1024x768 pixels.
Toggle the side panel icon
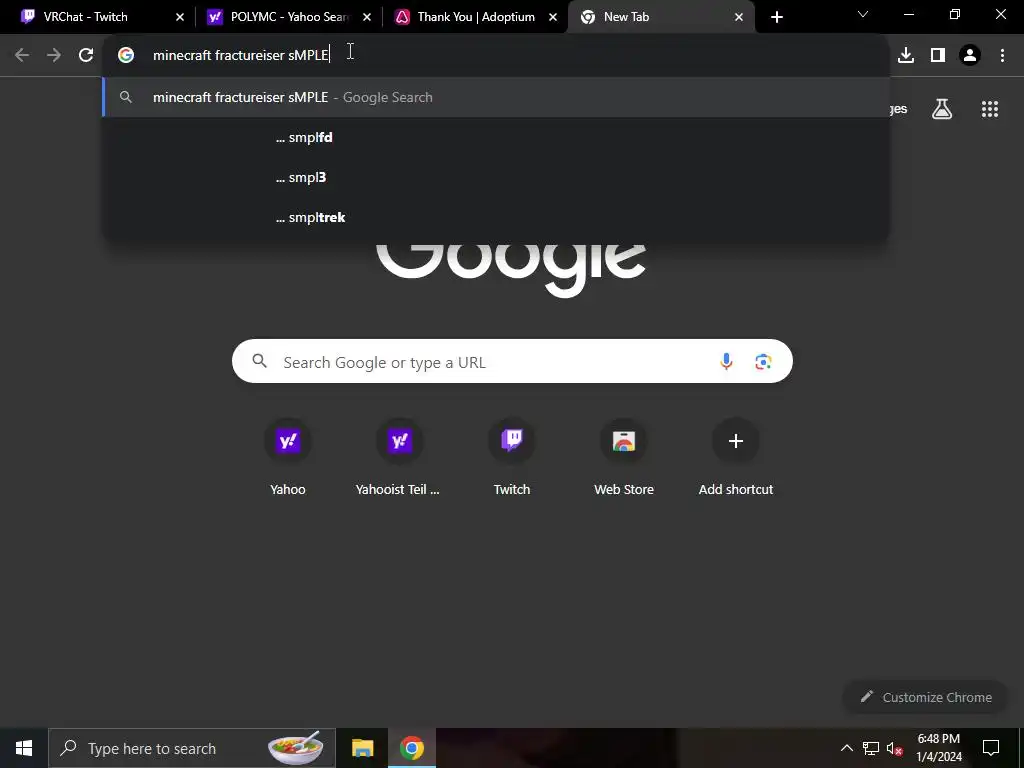click(938, 55)
